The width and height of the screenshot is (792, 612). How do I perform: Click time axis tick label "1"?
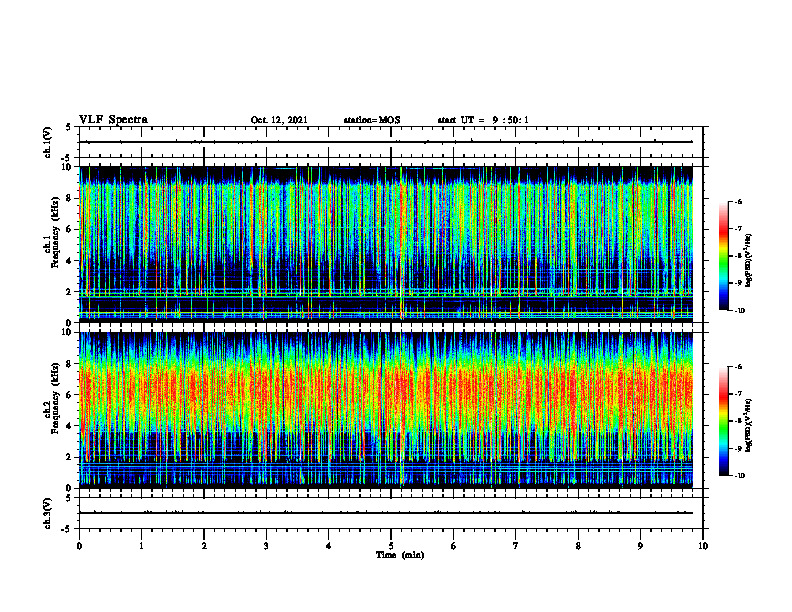pyautogui.click(x=141, y=546)
